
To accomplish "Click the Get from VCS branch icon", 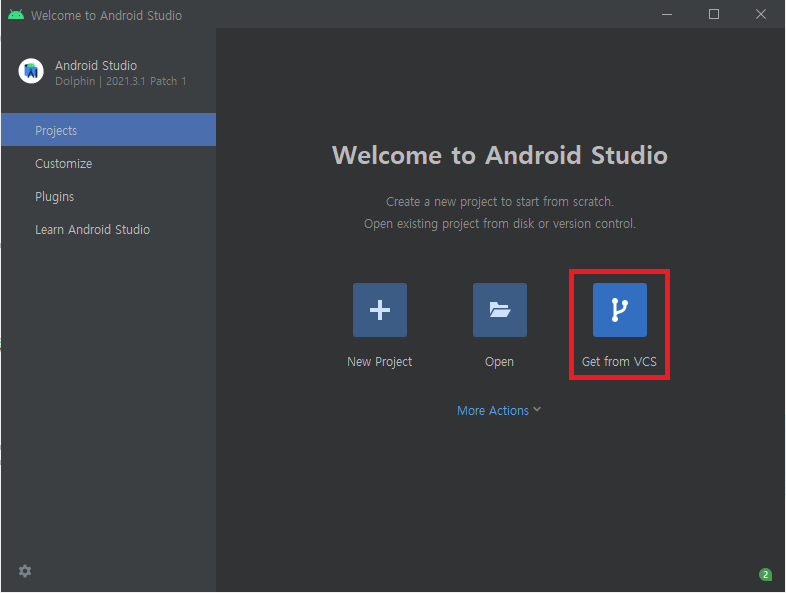I will [x=620, y=310].
